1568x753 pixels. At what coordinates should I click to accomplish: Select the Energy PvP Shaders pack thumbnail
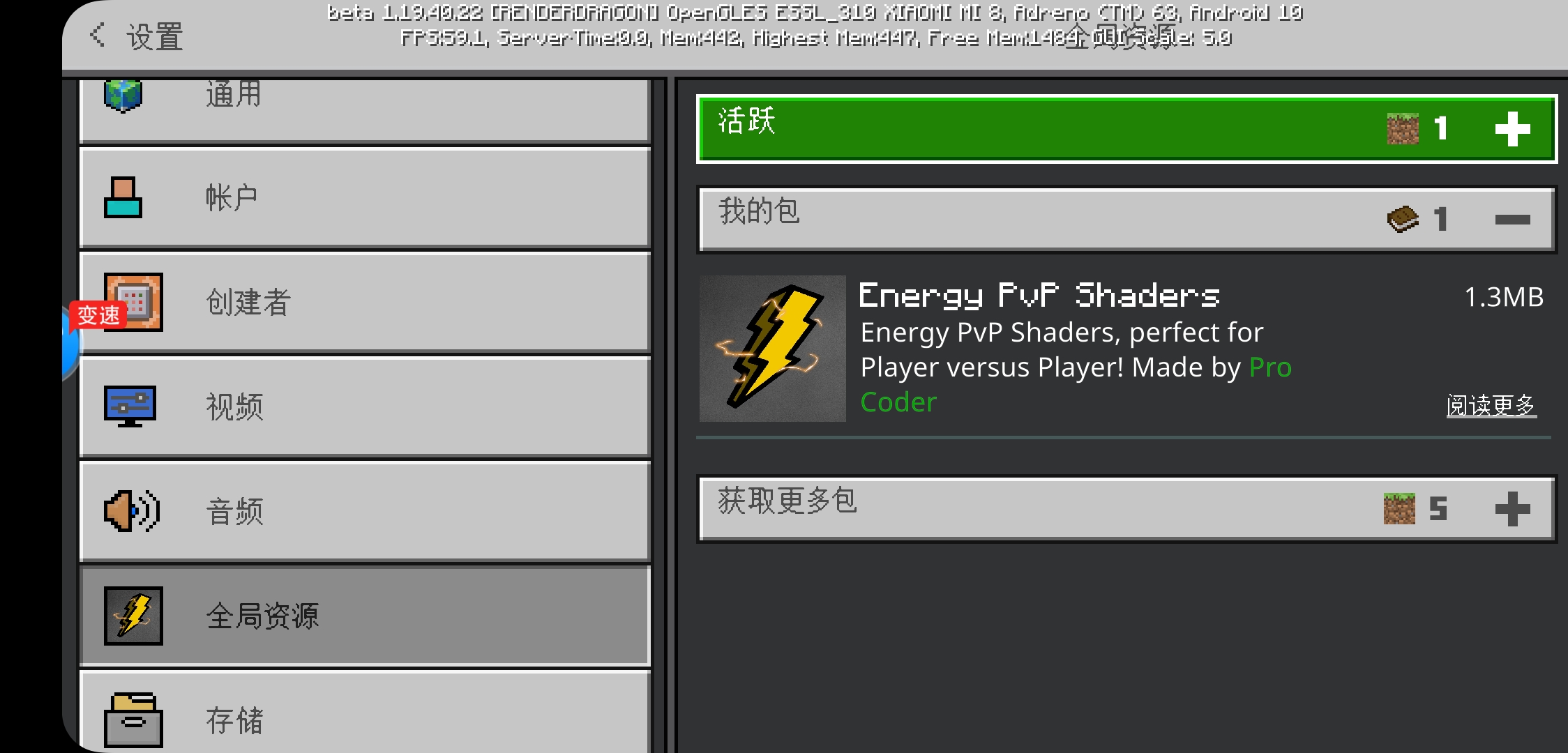[x=773, y=349]
